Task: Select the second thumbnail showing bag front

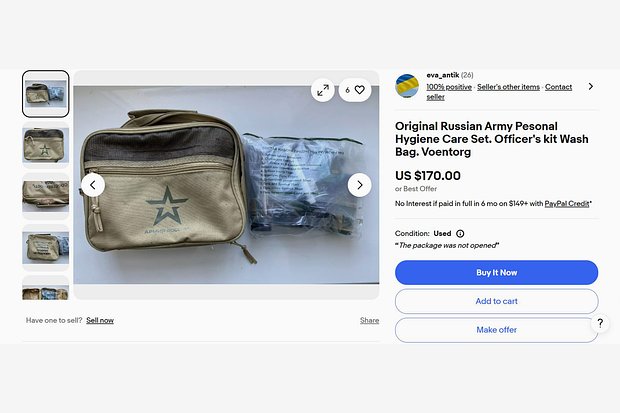Action: (45, 145)
